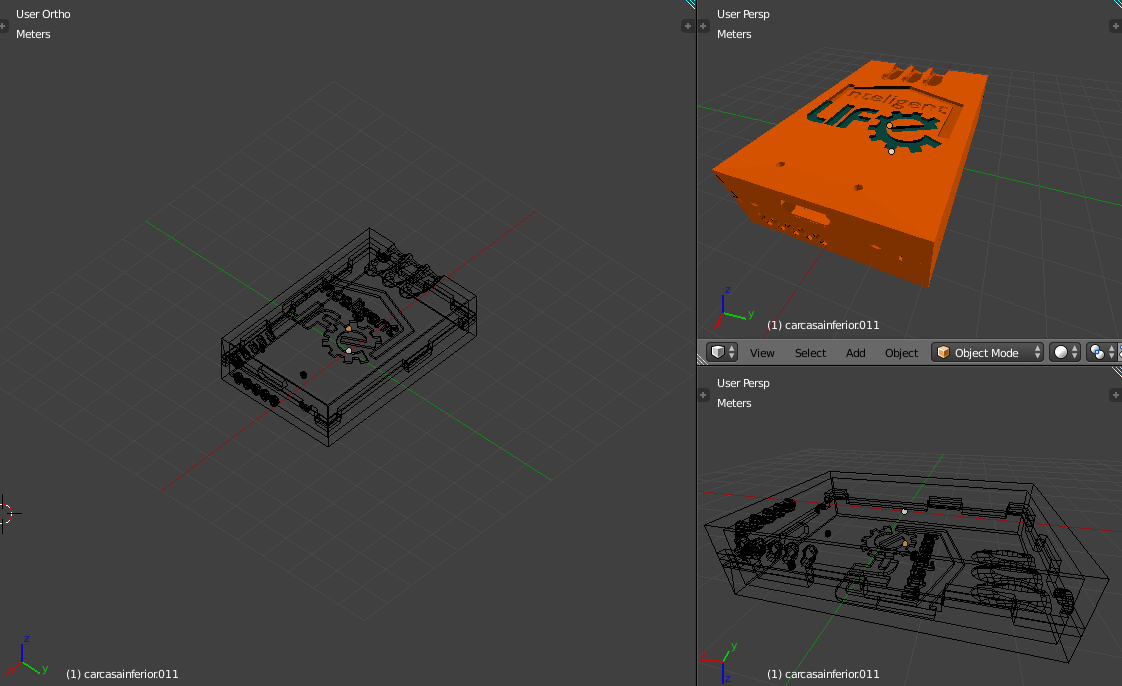
Task: Click the 'User Persp' label in the bottom-right viewport
Action: [743, 383]
